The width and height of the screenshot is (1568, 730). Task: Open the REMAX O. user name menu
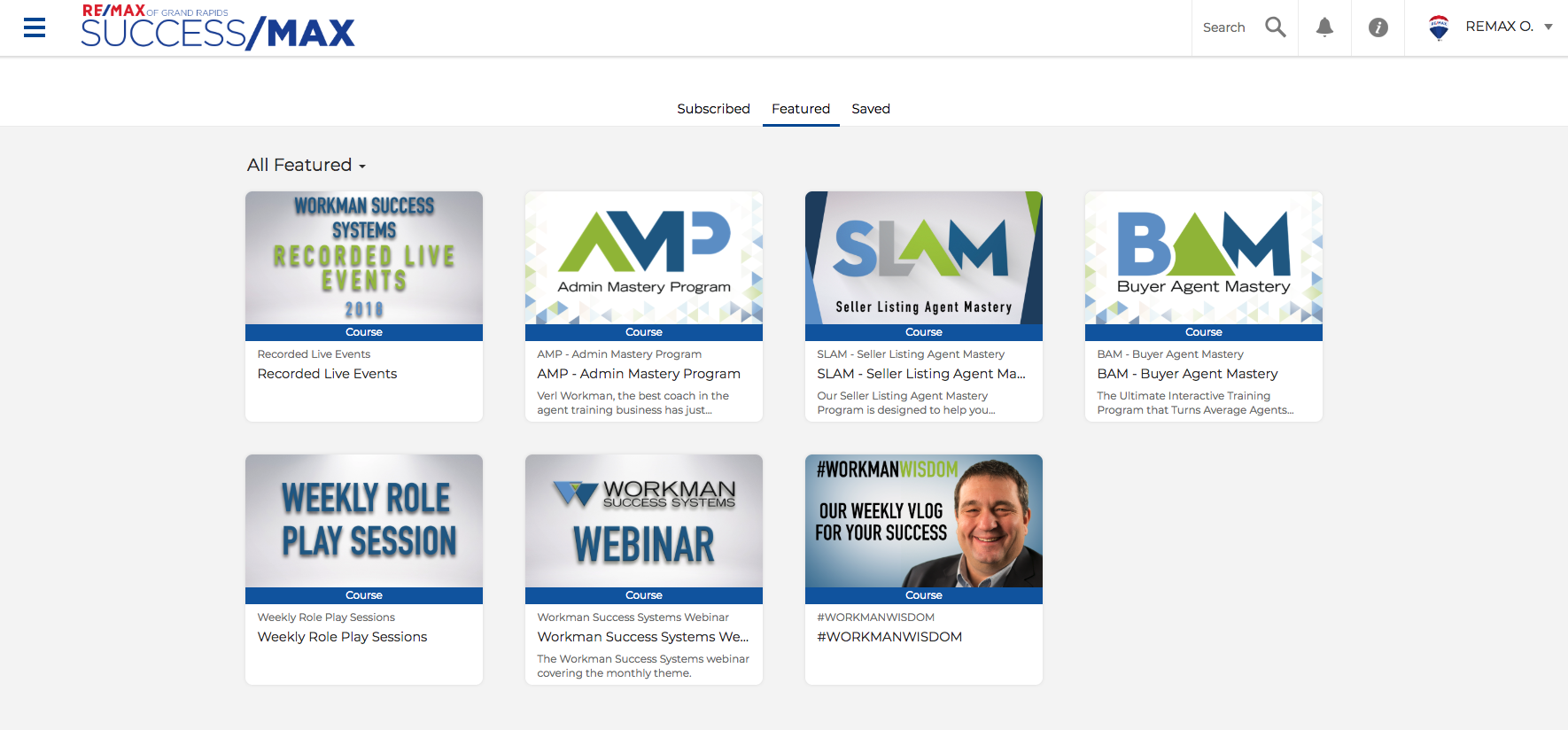[1499, 27]
